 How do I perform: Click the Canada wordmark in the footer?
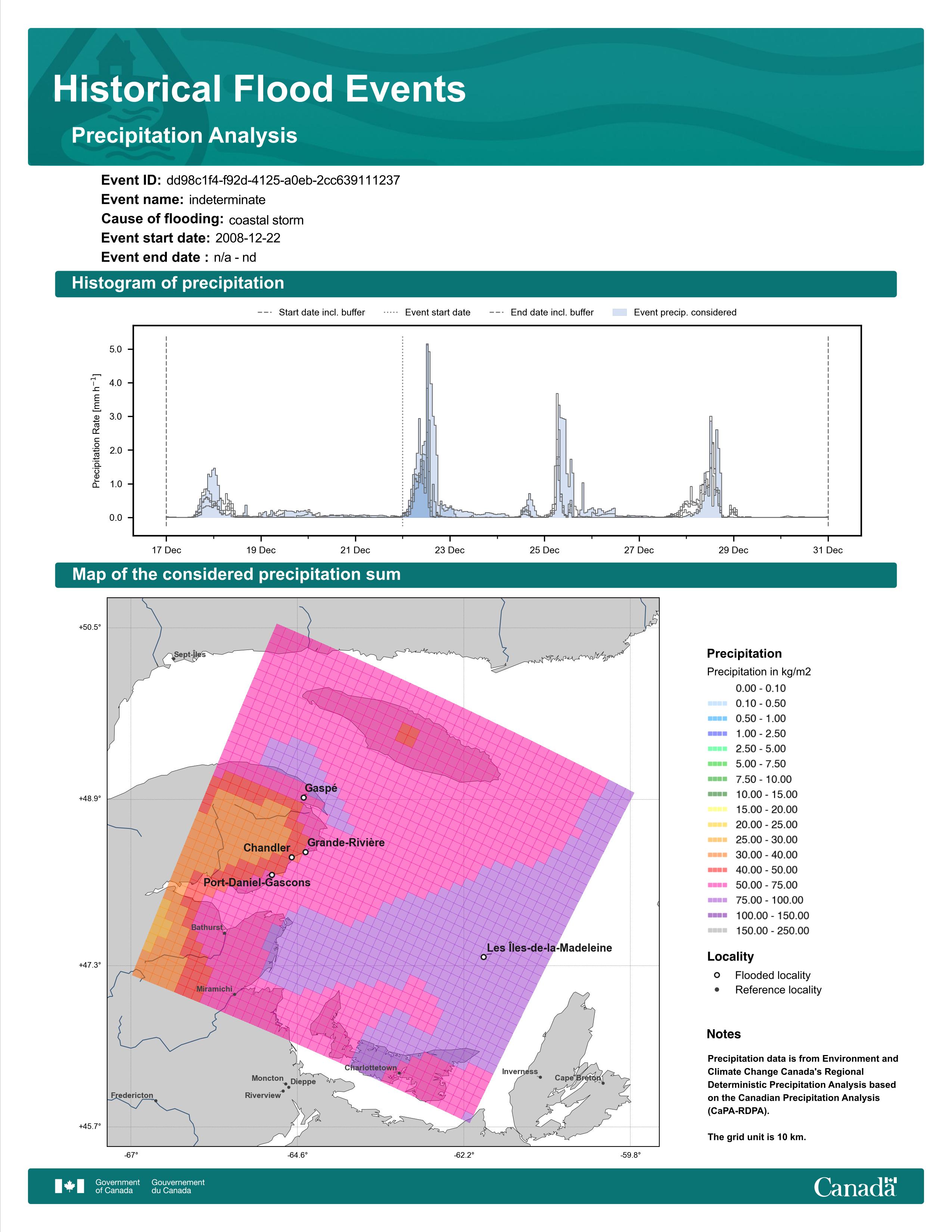click(x=855, y=1186)
